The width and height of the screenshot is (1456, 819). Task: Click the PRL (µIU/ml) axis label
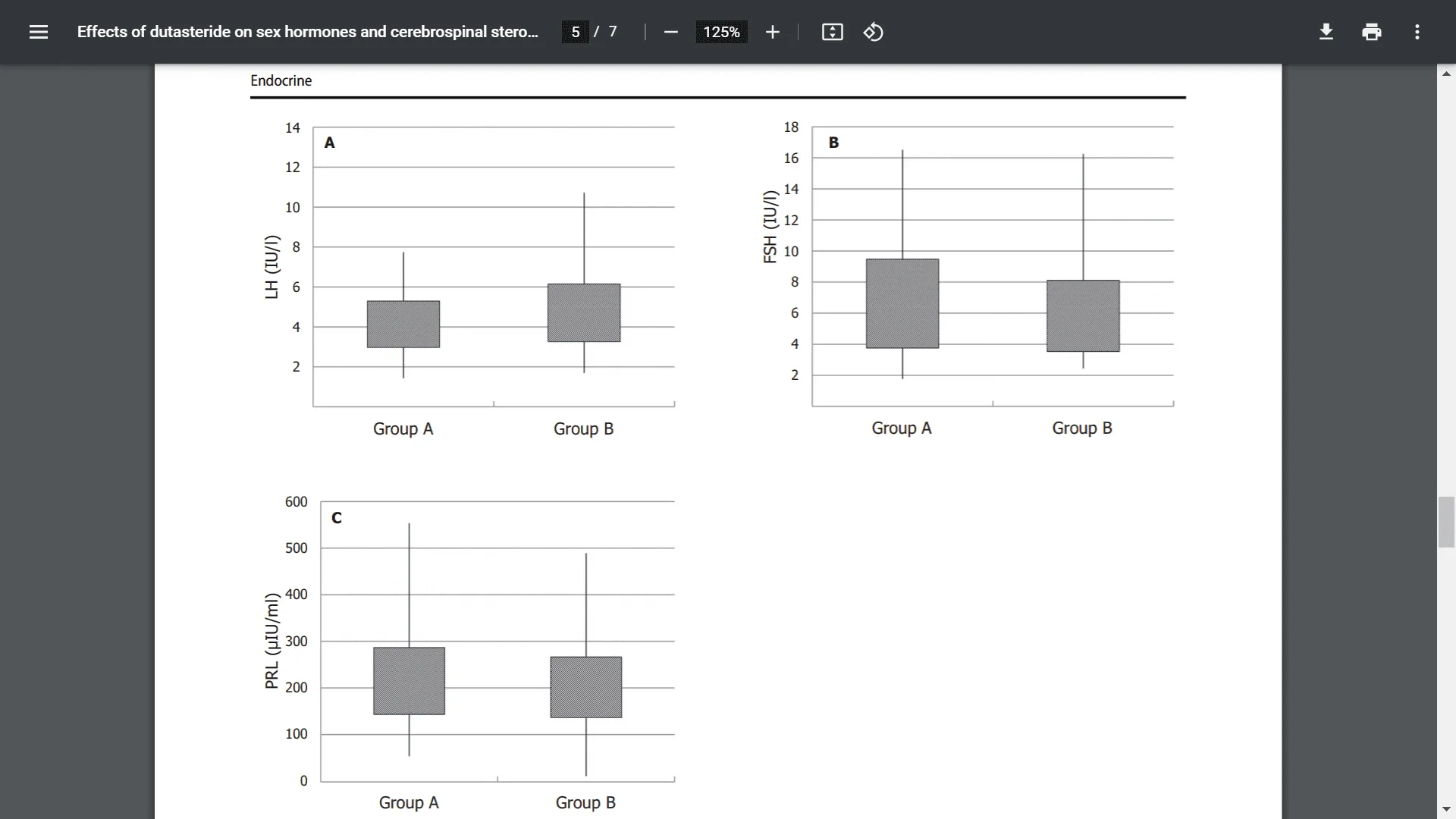271,641
